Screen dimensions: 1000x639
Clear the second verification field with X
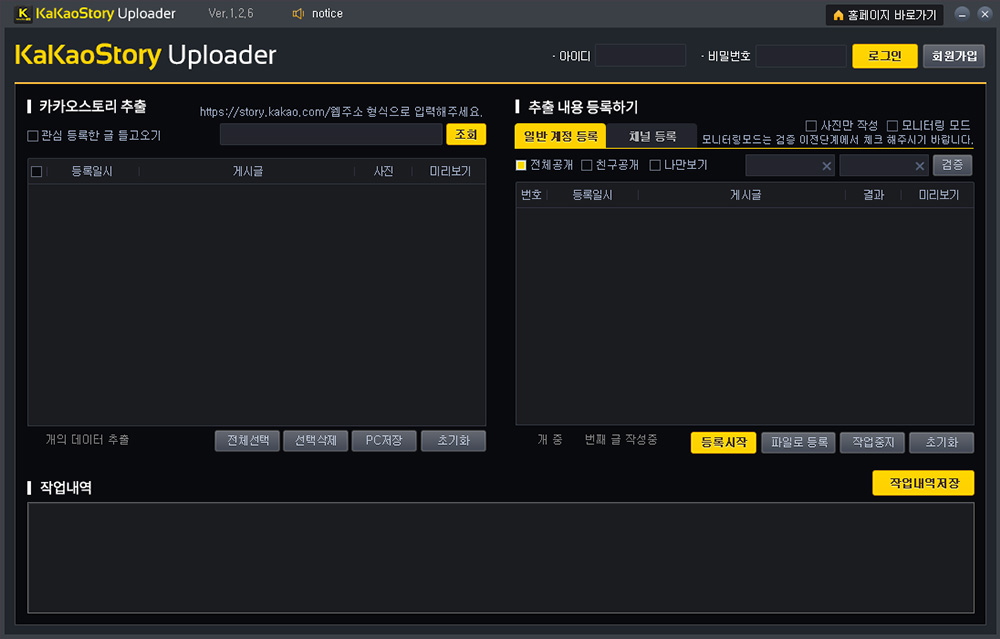[x=919, y=166]
